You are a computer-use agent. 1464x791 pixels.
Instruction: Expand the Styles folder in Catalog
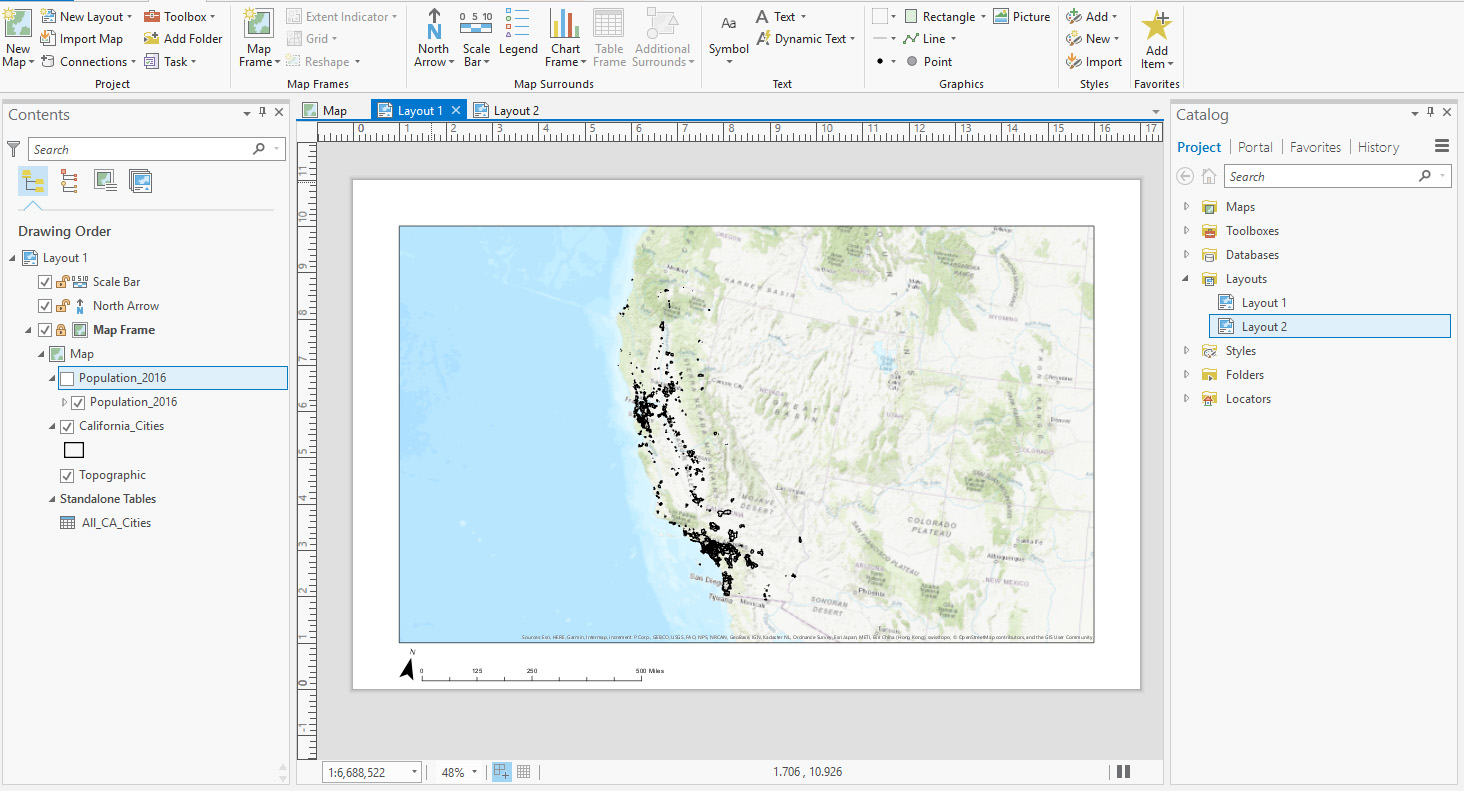pos(1186,350)
